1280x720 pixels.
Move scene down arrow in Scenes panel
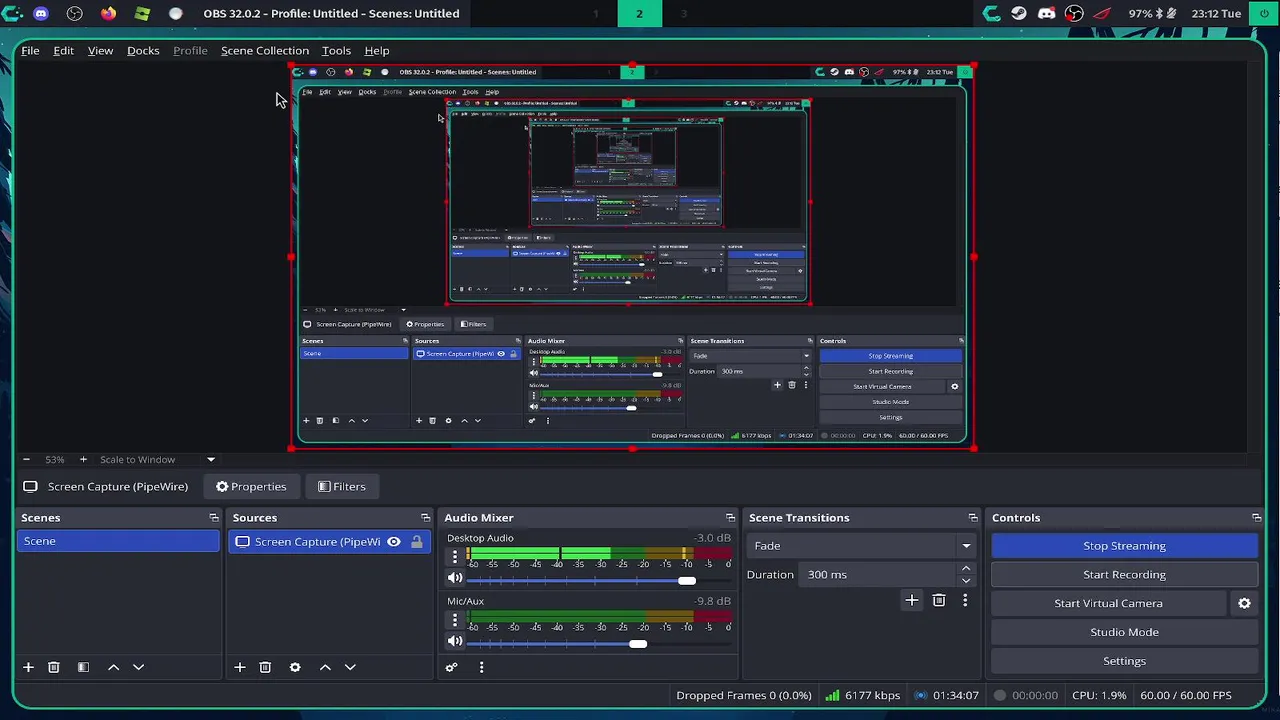(x=138, y=667)
